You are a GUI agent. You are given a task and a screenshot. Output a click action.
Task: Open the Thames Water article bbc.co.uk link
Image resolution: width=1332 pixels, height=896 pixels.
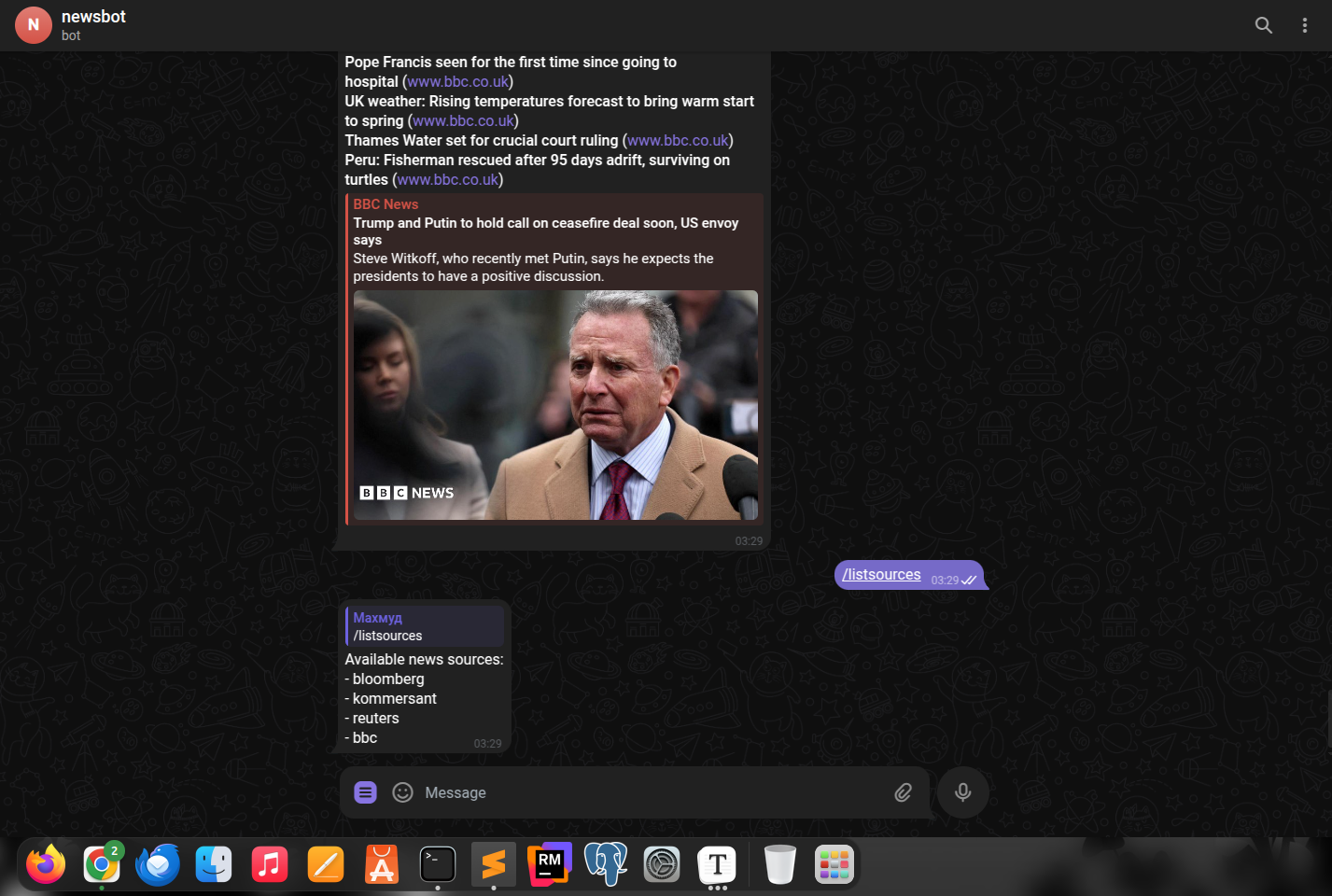677,141
